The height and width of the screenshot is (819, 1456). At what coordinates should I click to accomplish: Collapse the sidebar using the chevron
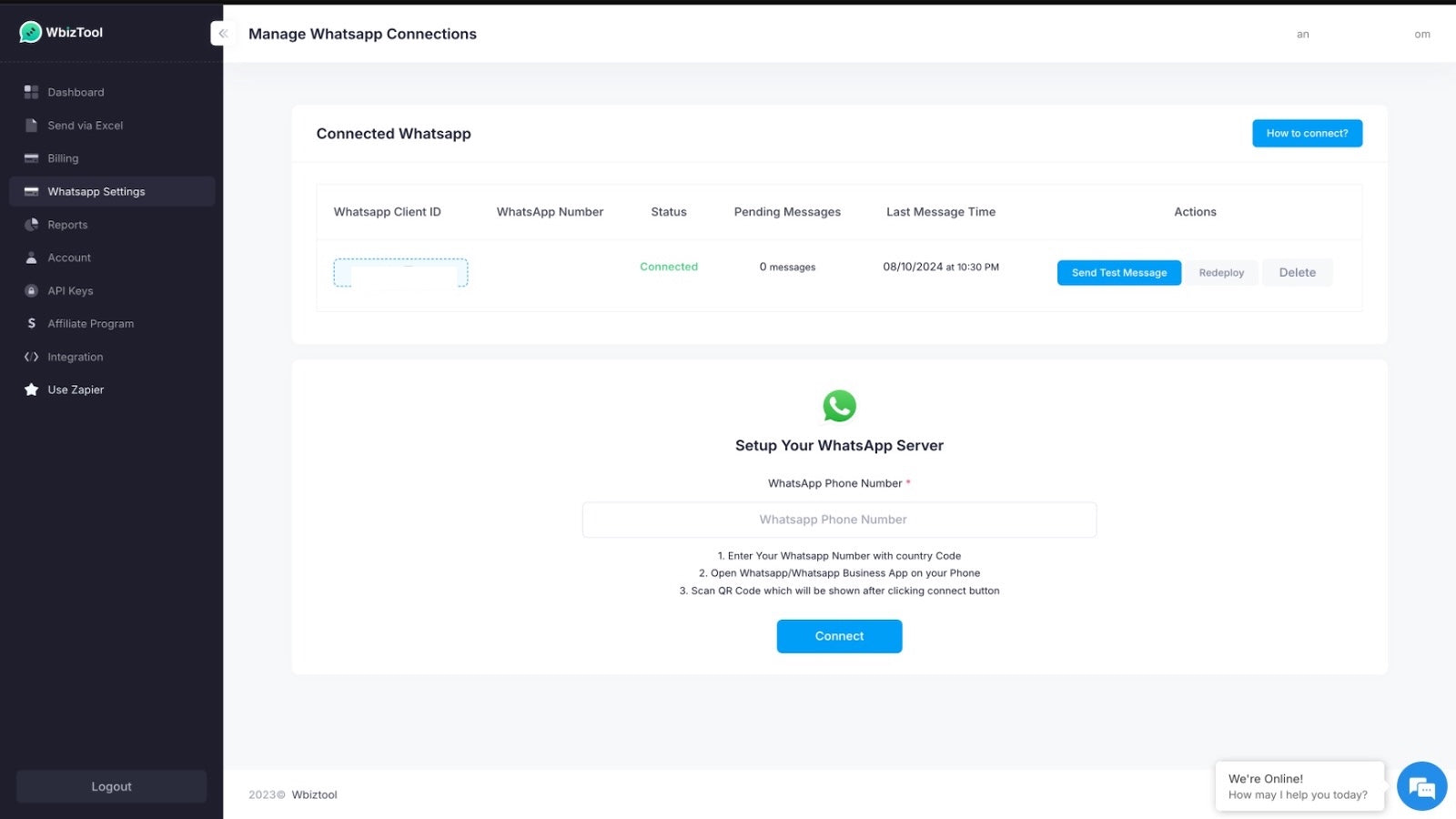223,33
